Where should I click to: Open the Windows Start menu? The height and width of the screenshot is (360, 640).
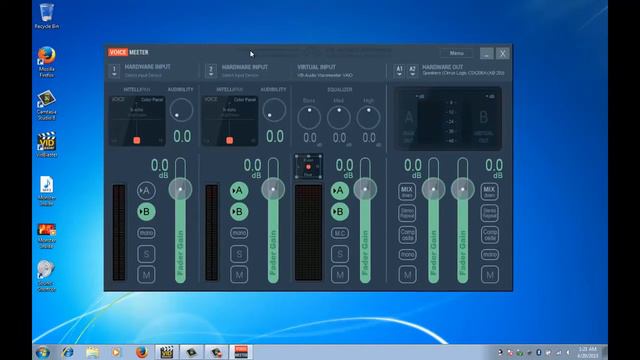pyautogui.click(x=43, y=352)
